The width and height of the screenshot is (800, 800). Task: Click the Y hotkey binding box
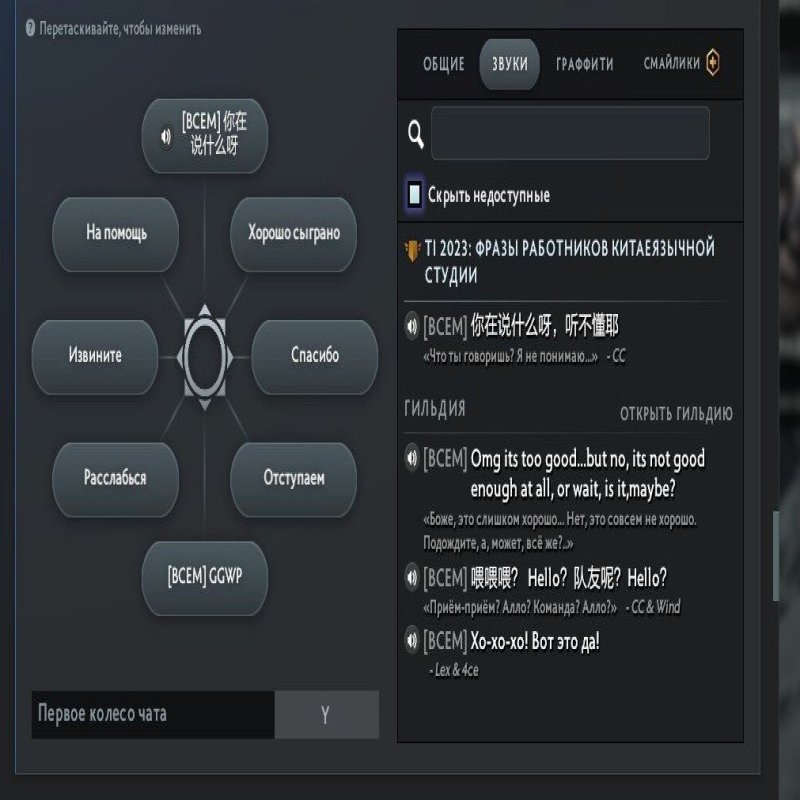click(327, 714)
